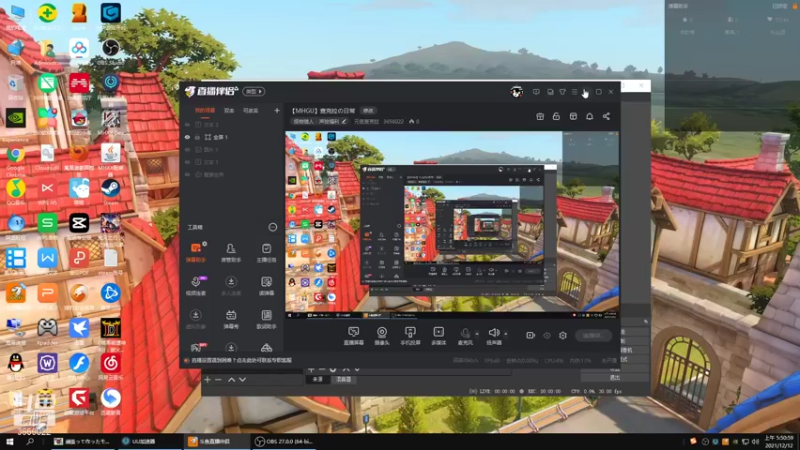
Task: Select the left dock tab in OBS
Action: point(317,380)
